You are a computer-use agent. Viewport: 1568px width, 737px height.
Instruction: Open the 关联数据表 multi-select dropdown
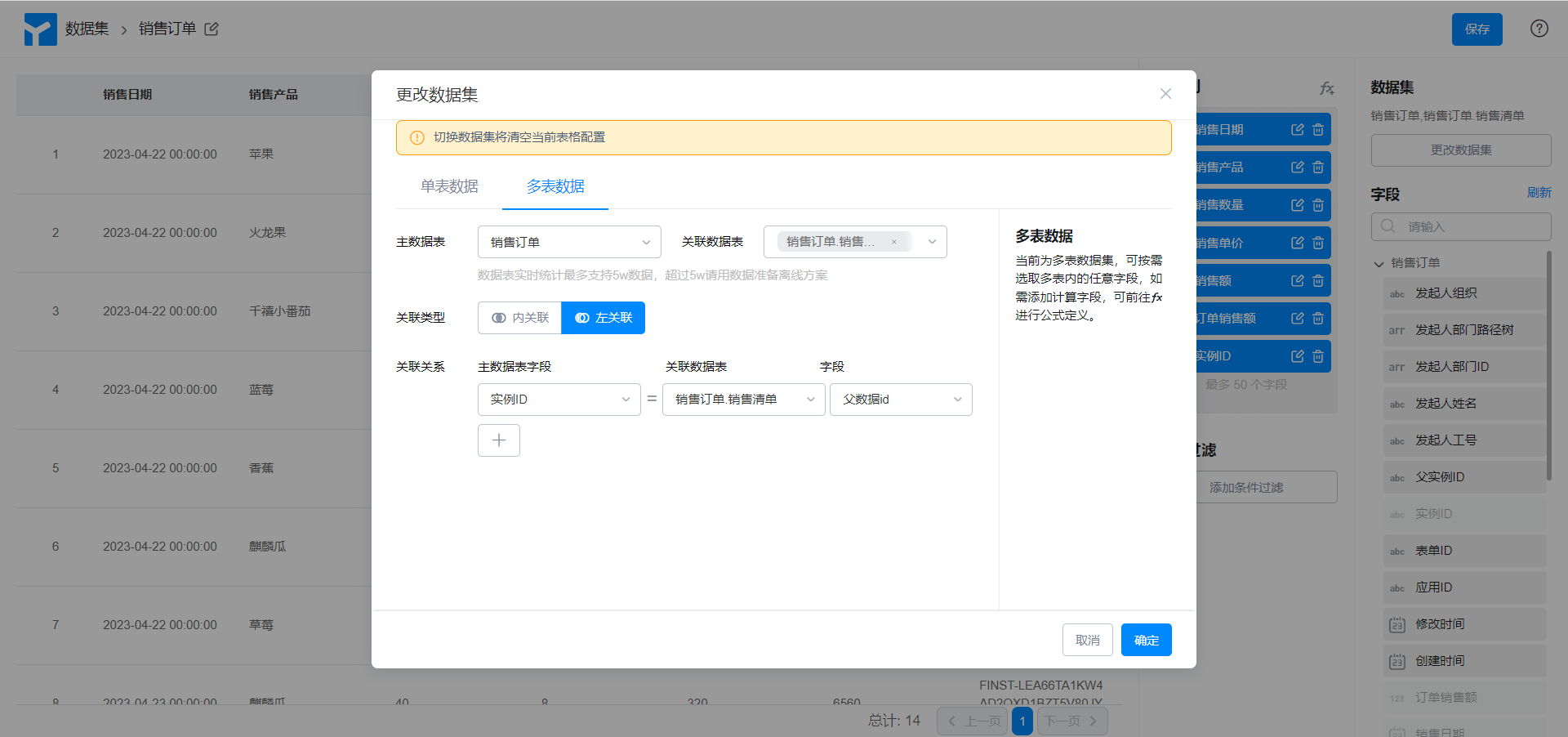point(855,242)
